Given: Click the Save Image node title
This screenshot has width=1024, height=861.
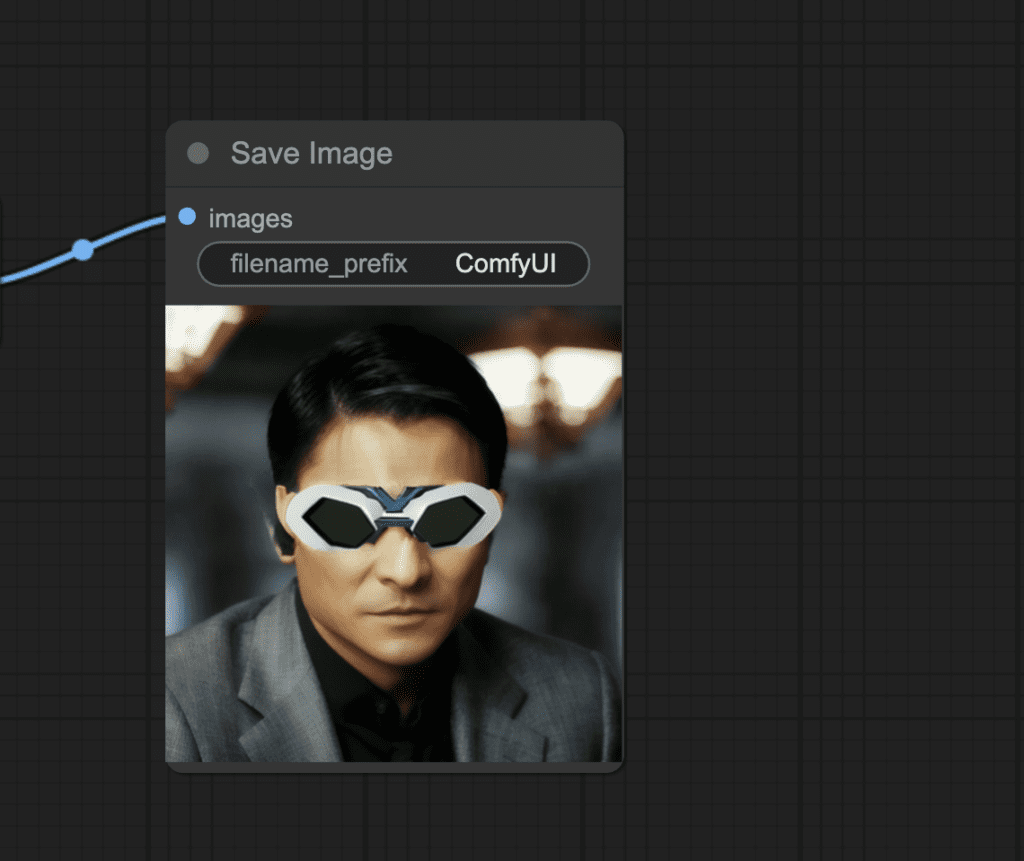Looking at the screenshot, I should [x=312, y=154].
